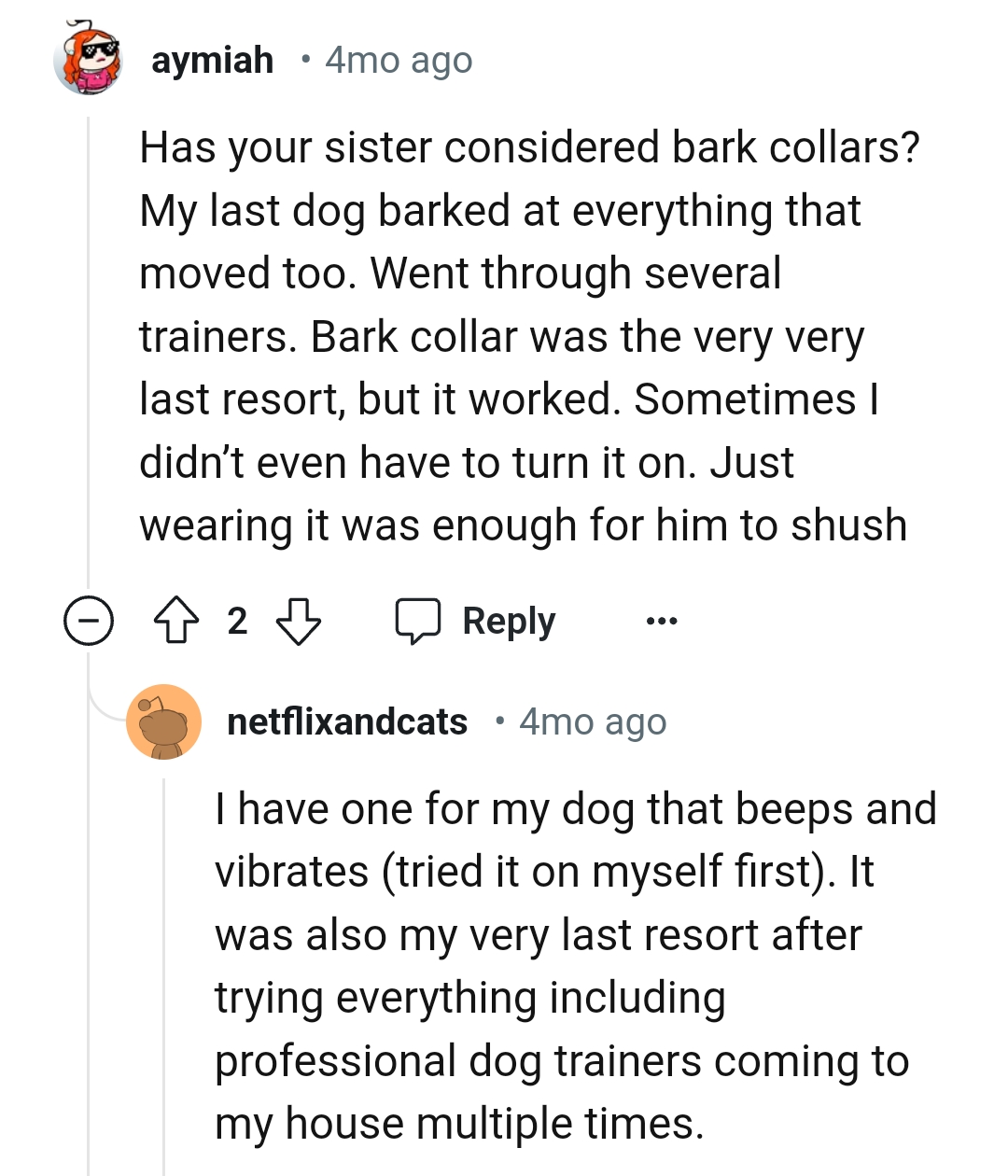Screen dimensions: 1008x1176
Task: Click the vote count number 2
Action: pyautogui.click(x=237, y=622)
